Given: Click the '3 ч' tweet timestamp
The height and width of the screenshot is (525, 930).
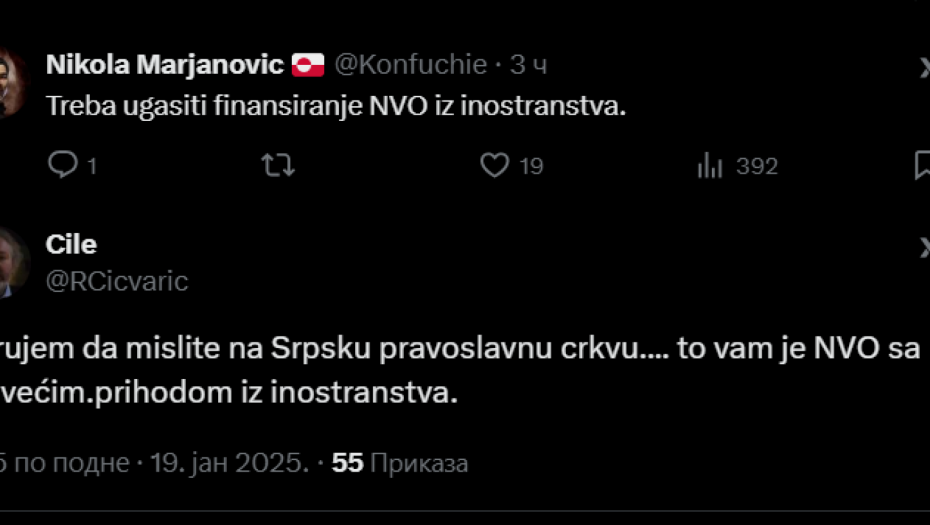Looking at the screenshot, I should click(528, 66).
